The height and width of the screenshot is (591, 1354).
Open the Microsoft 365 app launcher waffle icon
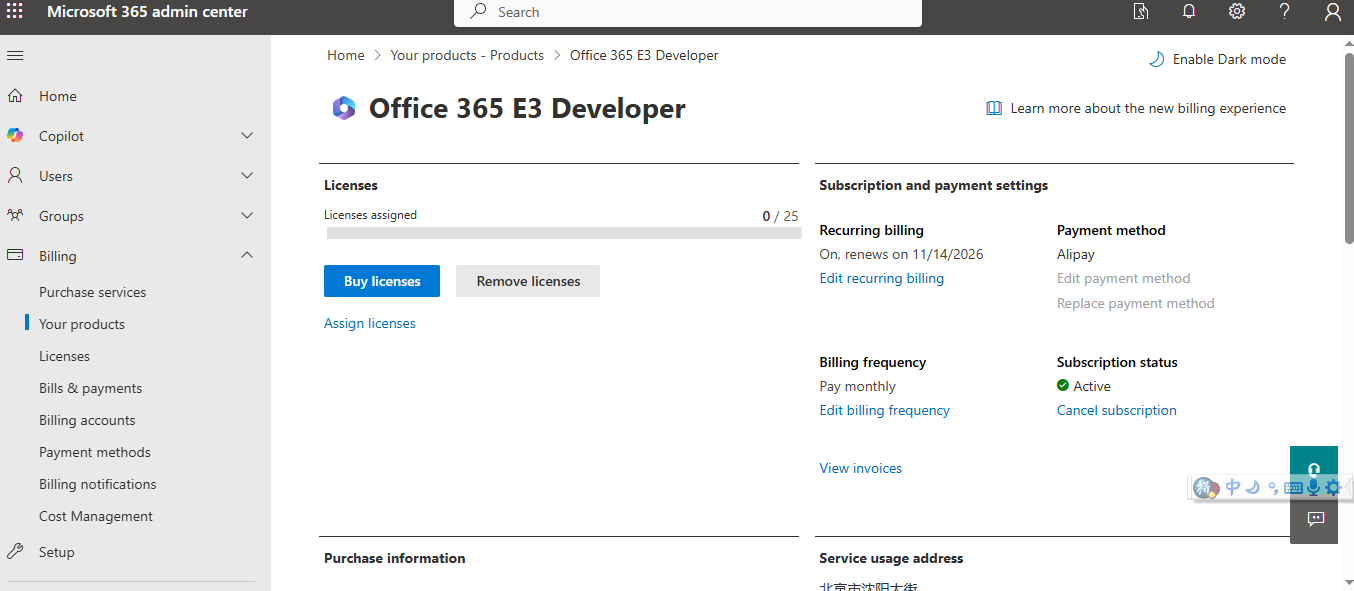(x=15, y=12)
